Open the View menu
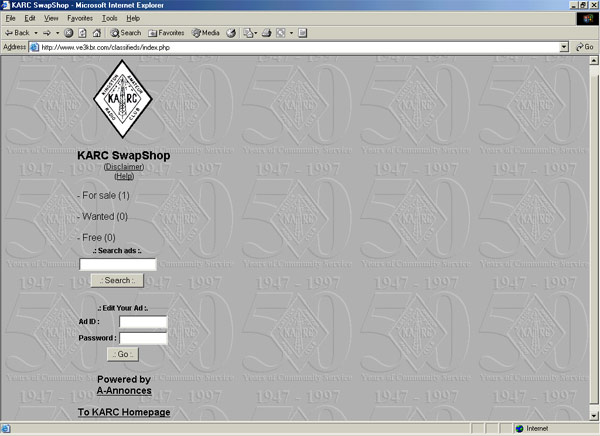600x436 pixels. click(51, 18)
